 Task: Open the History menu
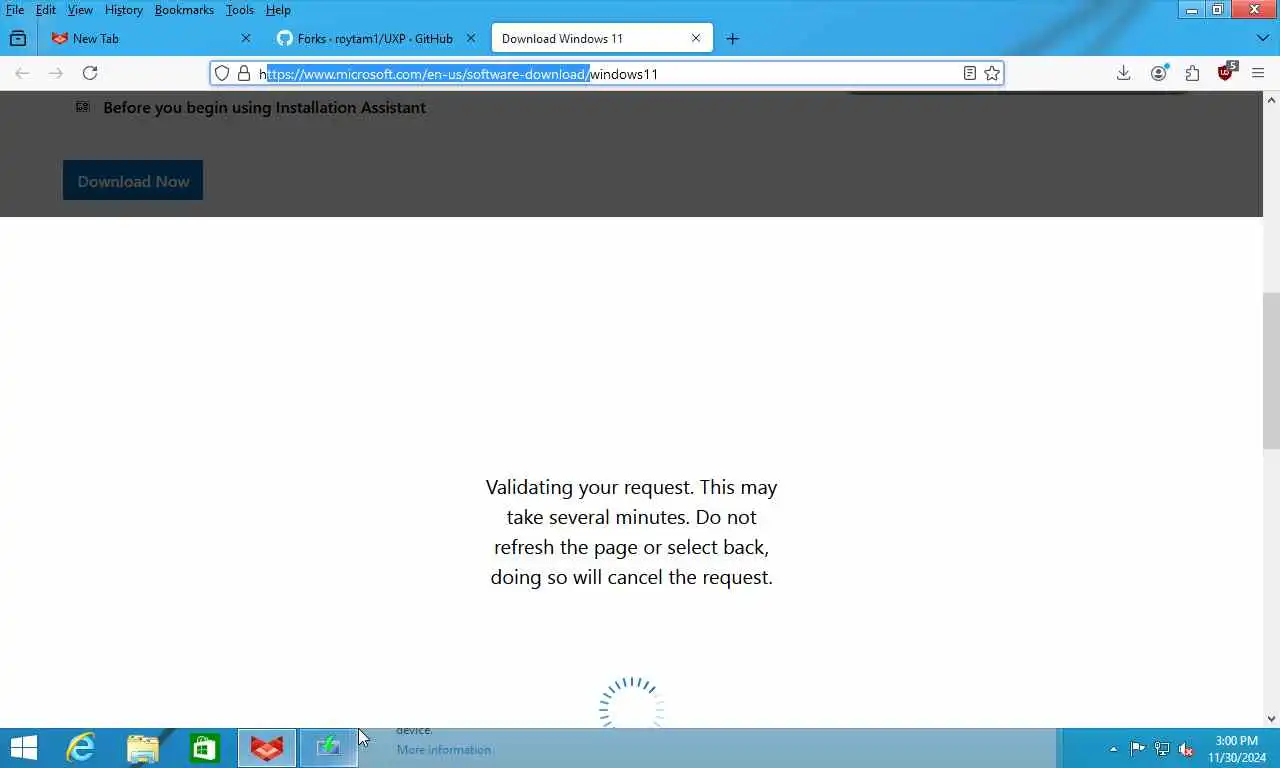[x=124, y=10]
